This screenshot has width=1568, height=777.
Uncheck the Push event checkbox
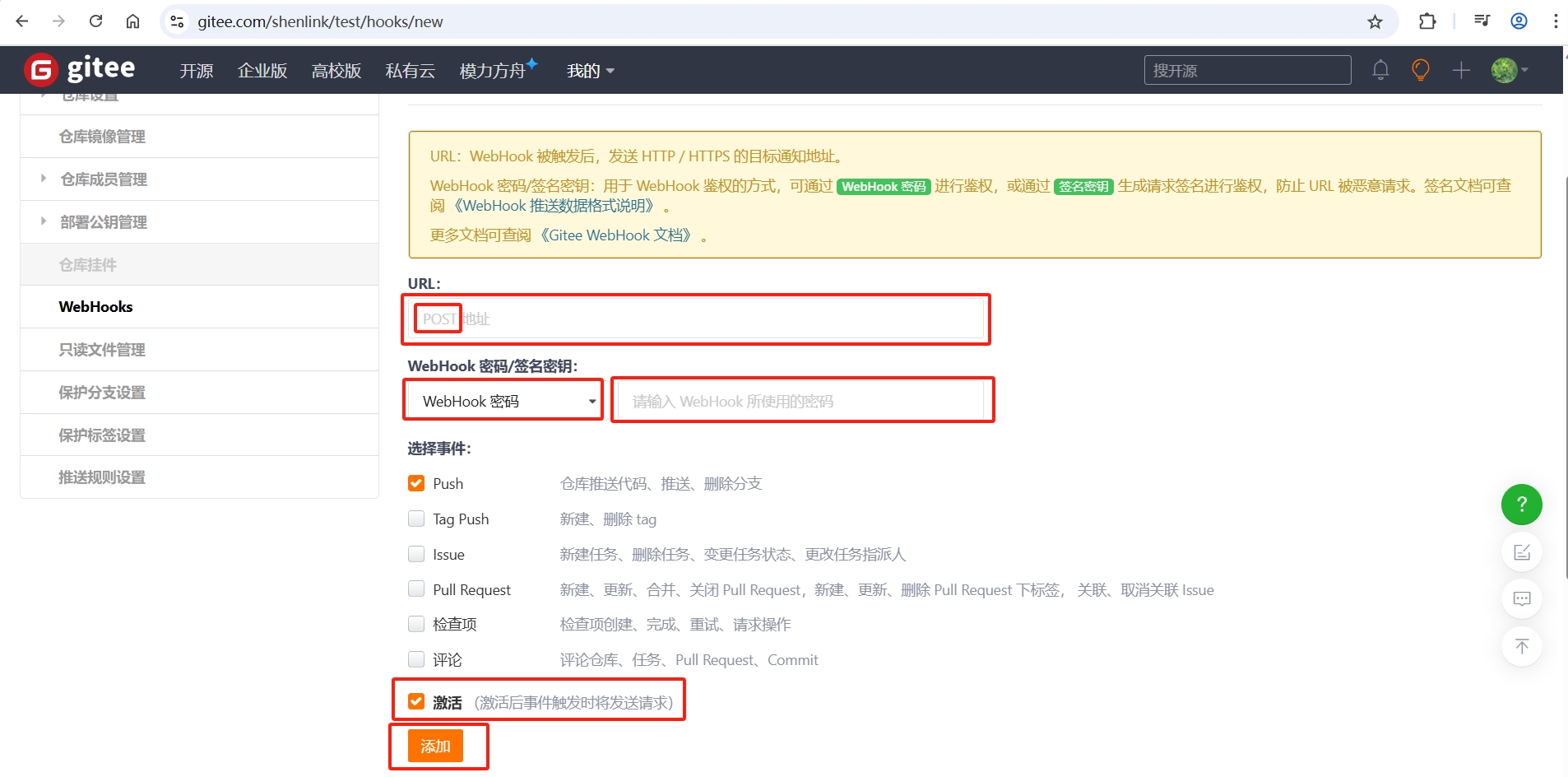coord(415,483)
